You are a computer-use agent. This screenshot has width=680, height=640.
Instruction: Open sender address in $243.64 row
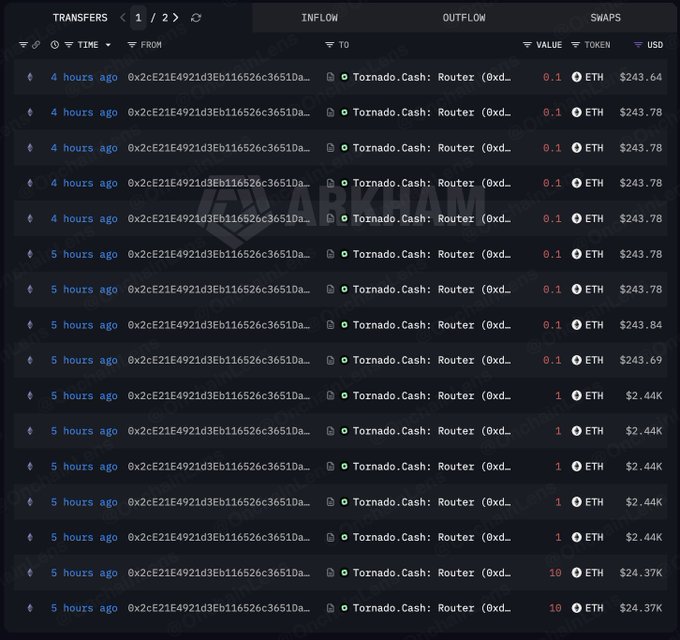[x=219, y=77]
